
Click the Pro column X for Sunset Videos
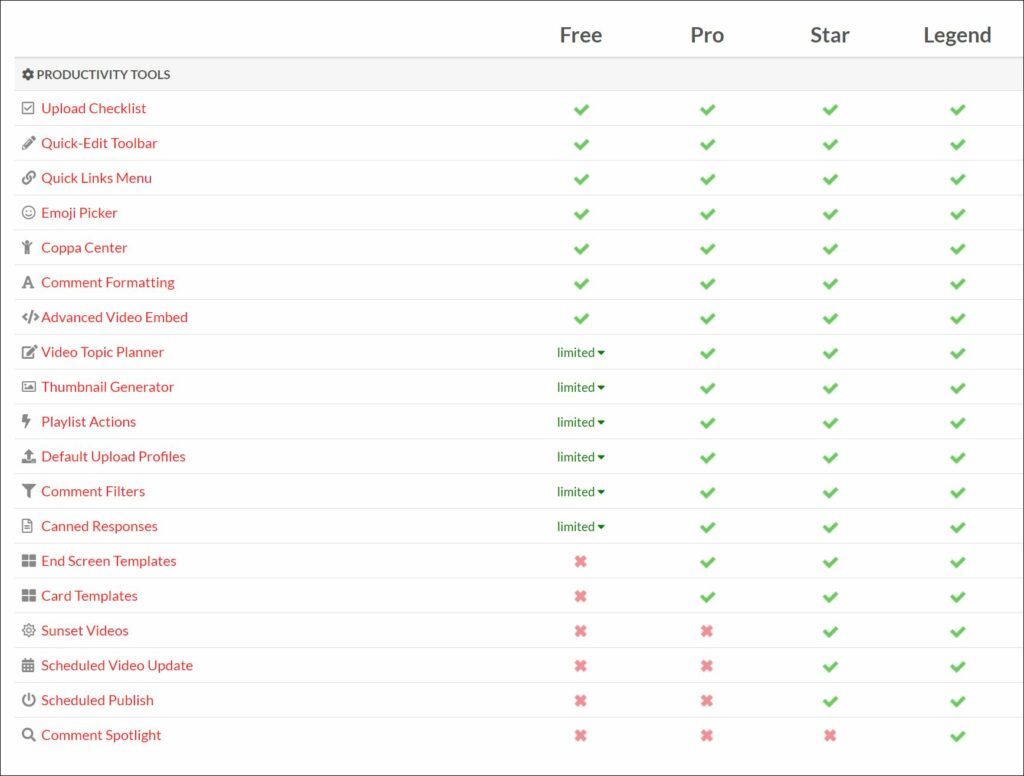[707, 631]
